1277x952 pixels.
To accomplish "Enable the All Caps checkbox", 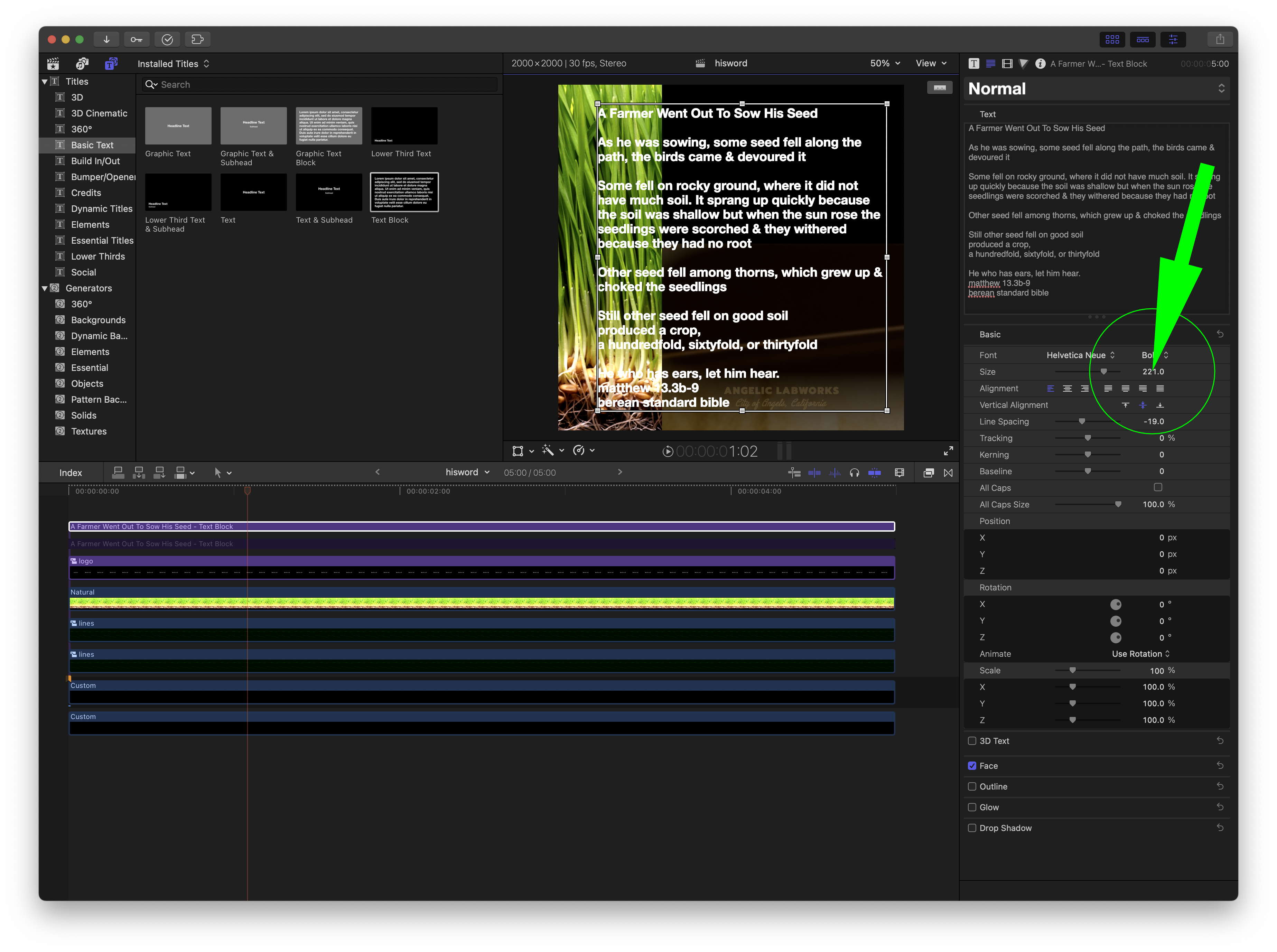I will [1158, 487].
